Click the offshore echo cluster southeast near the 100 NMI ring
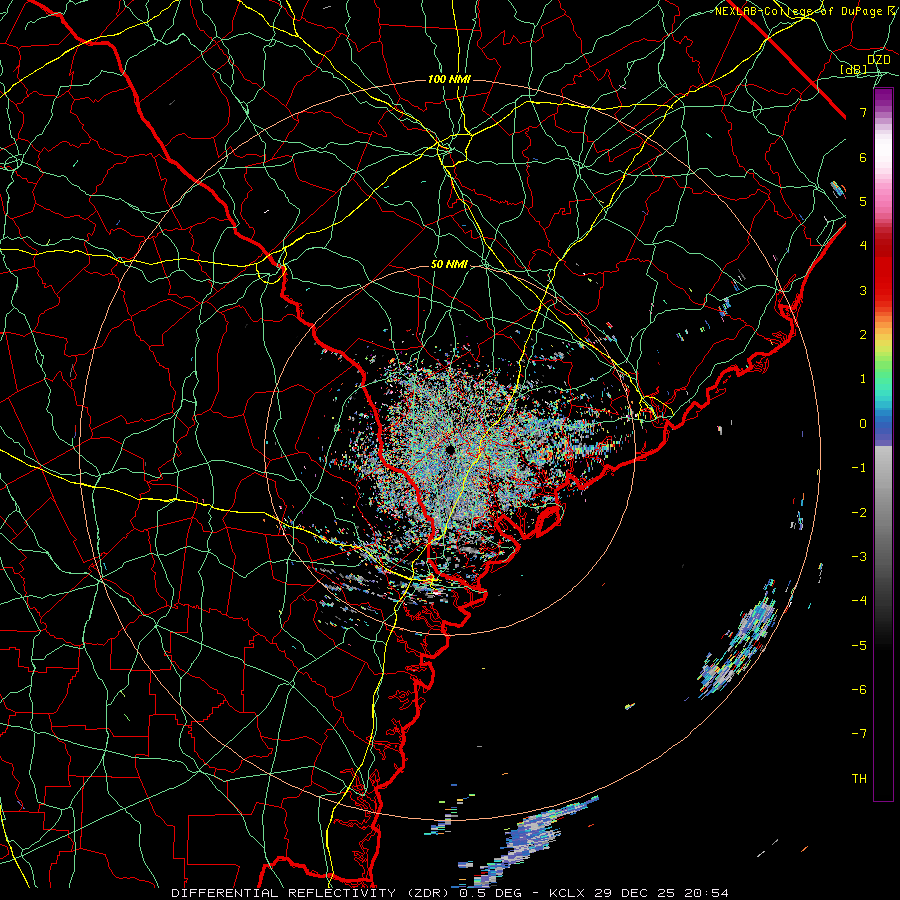Screen dimensions: 900x900 pyautogui.click(x=740, y=640)
